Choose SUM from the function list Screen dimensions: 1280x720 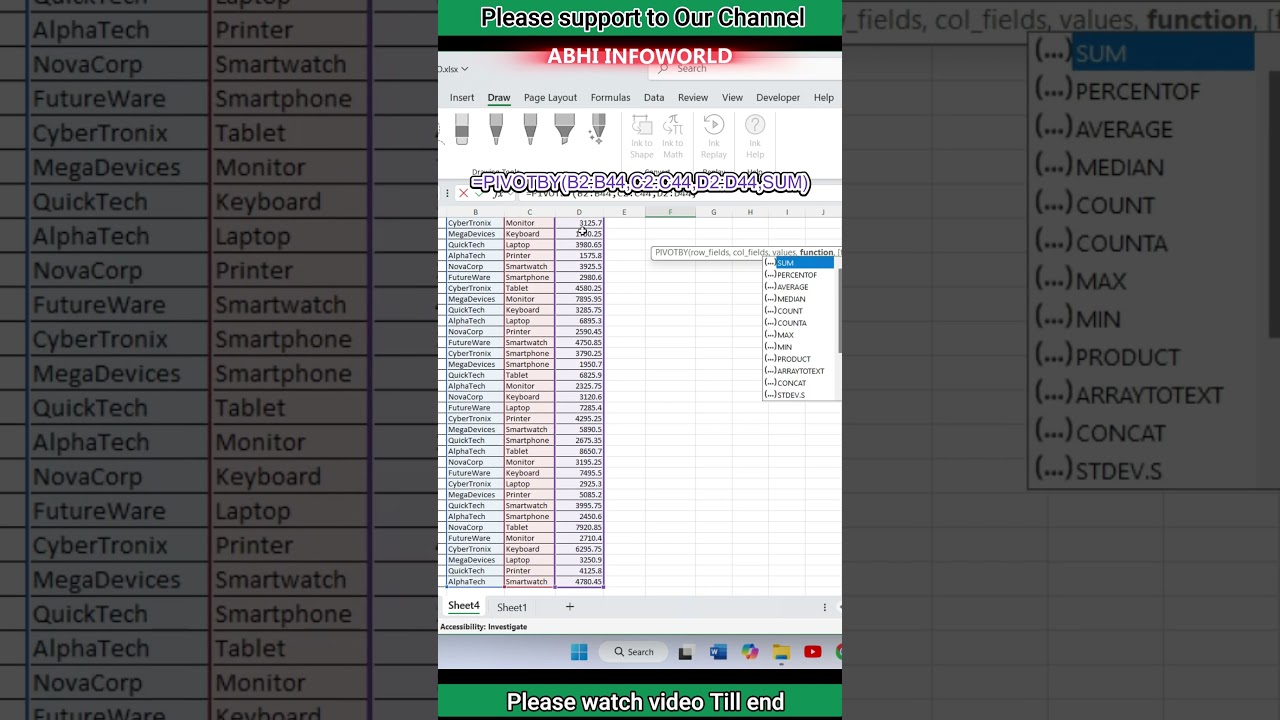[798, 263]
